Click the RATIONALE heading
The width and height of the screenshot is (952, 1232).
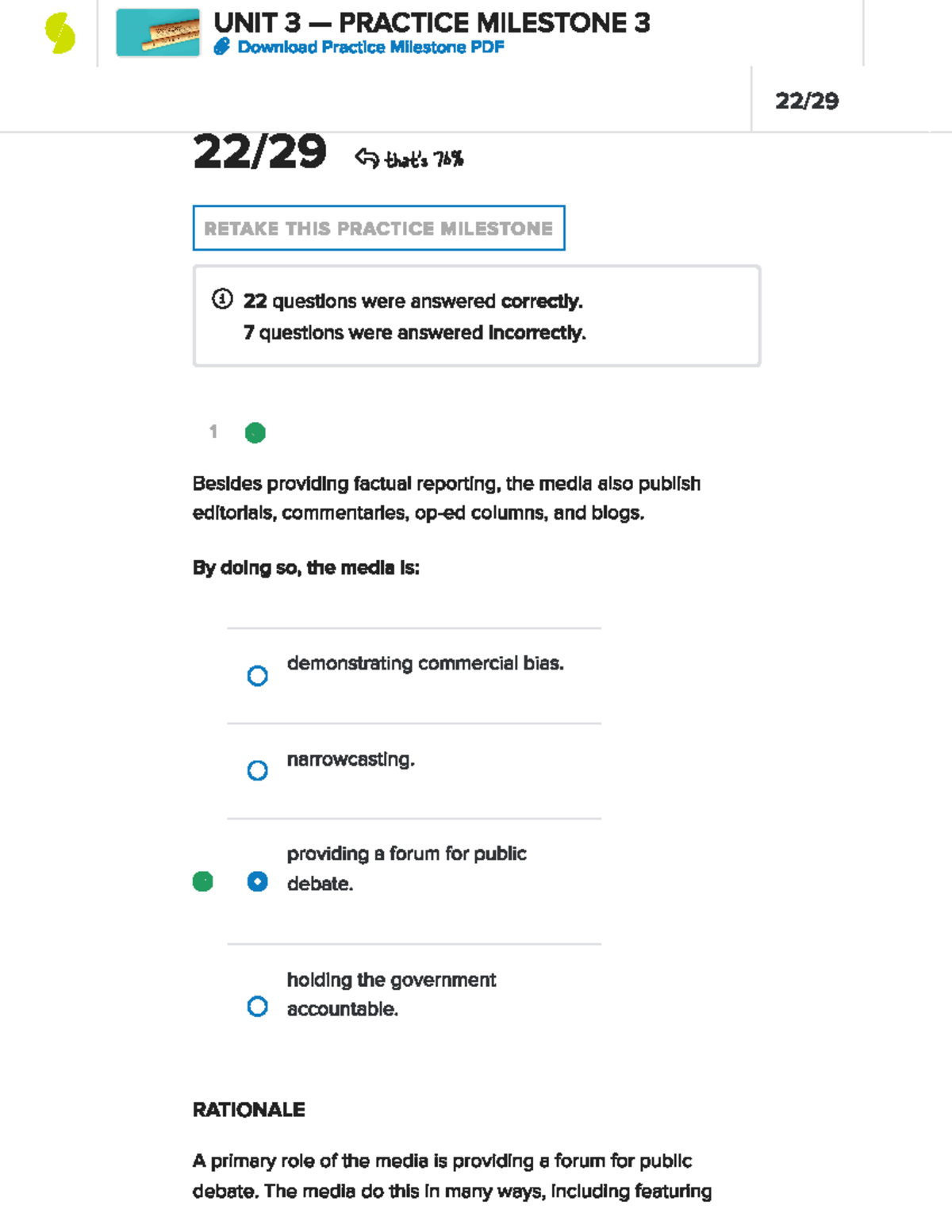248,1109
